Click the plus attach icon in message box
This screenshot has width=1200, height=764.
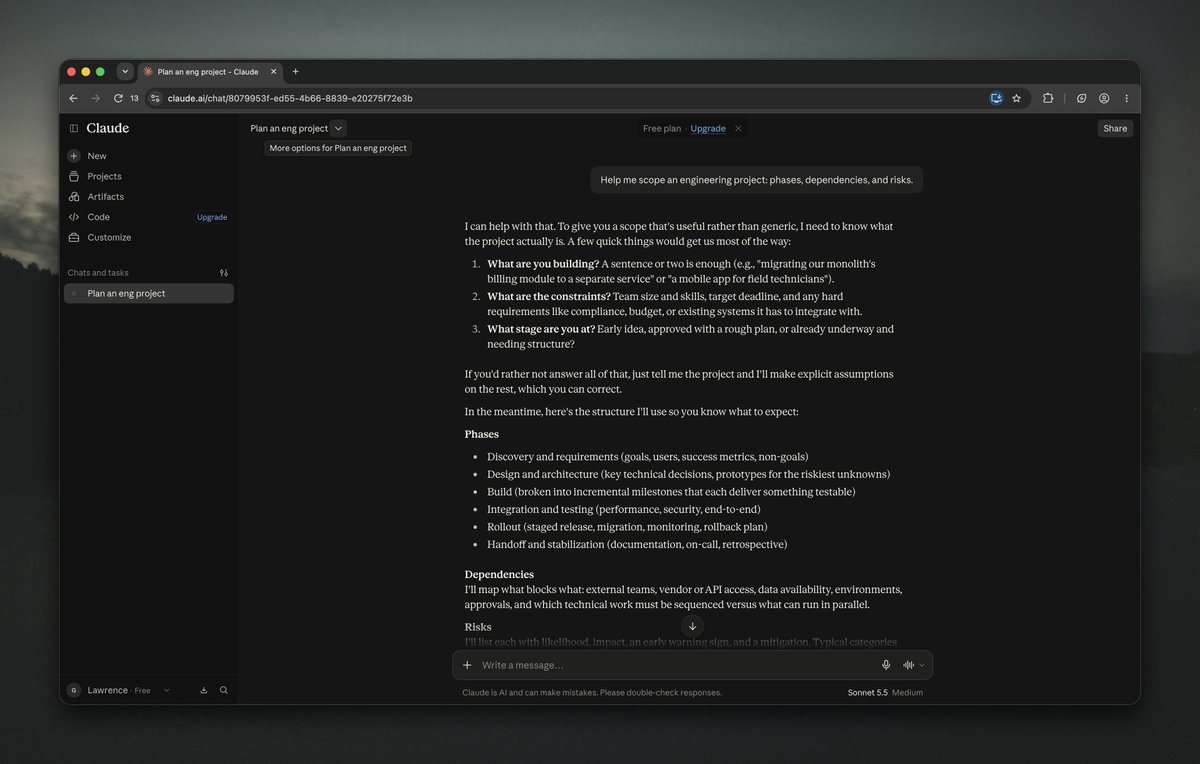tap(467, 665)
